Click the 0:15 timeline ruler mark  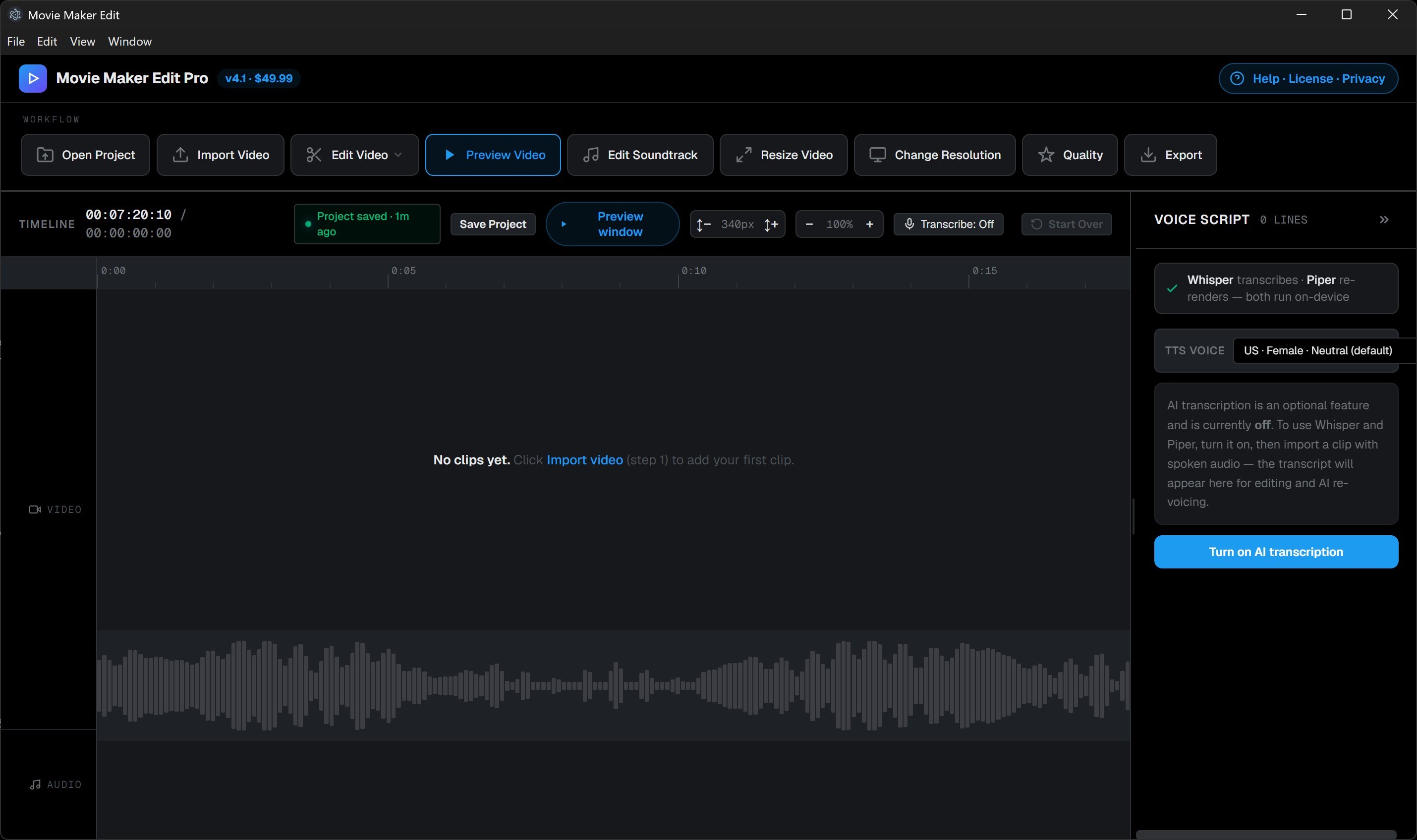pyautogui.click(x=984, y=271)
